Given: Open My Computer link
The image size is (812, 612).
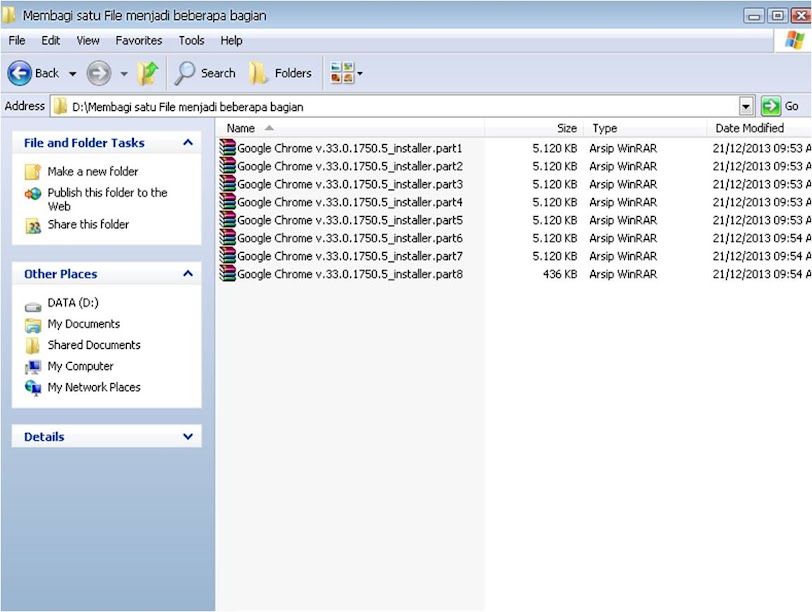Looking at the screenshot, I should (x=80, y=366).
